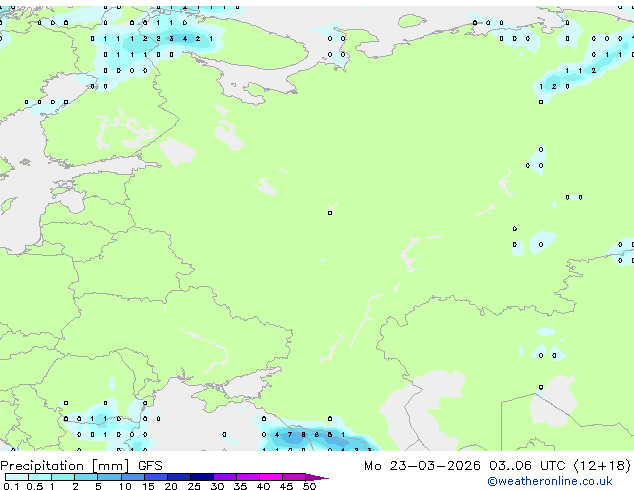Screen dimensions: 634x490
Task: Click the purple arrow tip past 50
Action: (x=317, y=477)
